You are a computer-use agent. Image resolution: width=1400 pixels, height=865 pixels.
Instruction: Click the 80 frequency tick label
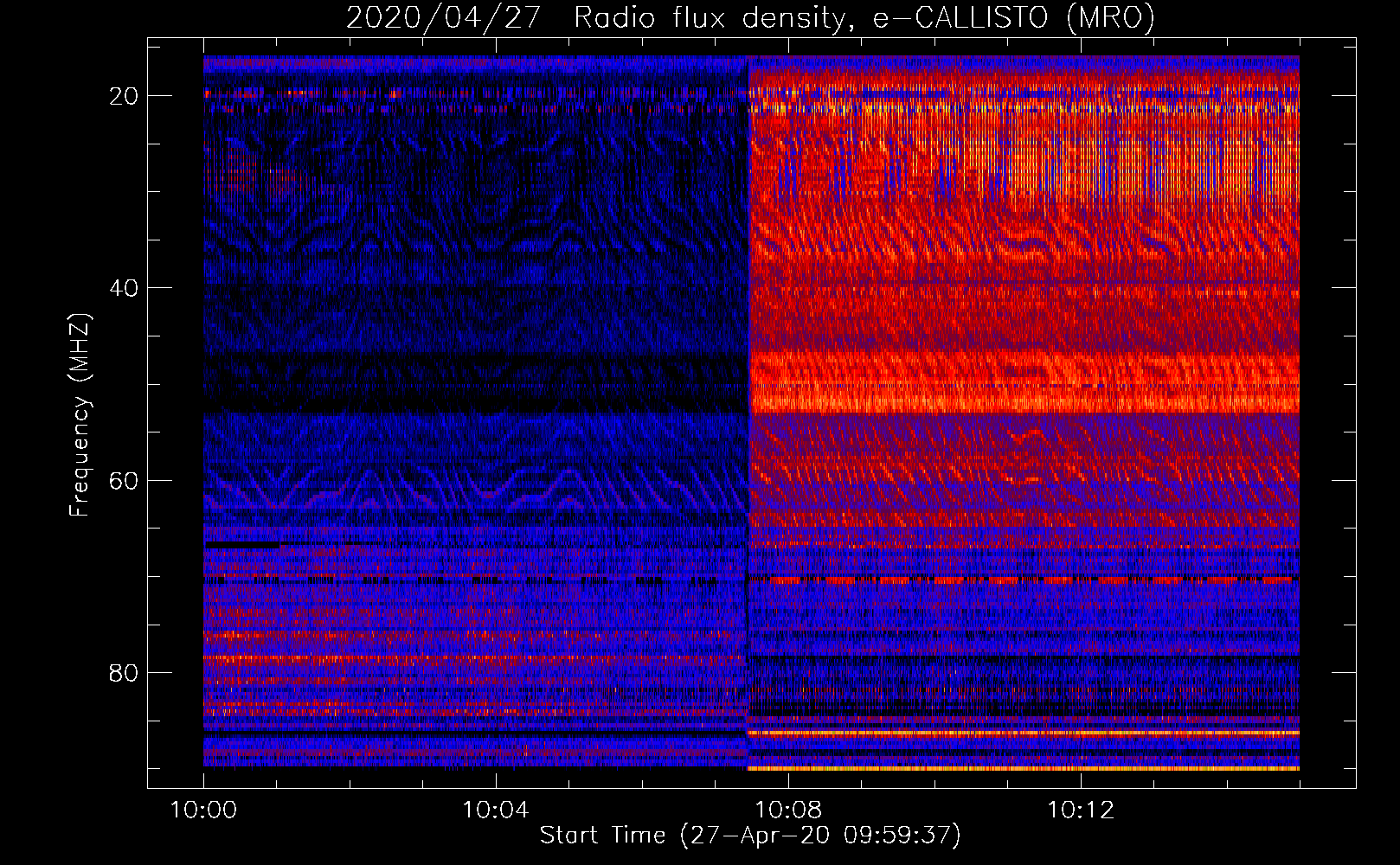tap(125, 673)
